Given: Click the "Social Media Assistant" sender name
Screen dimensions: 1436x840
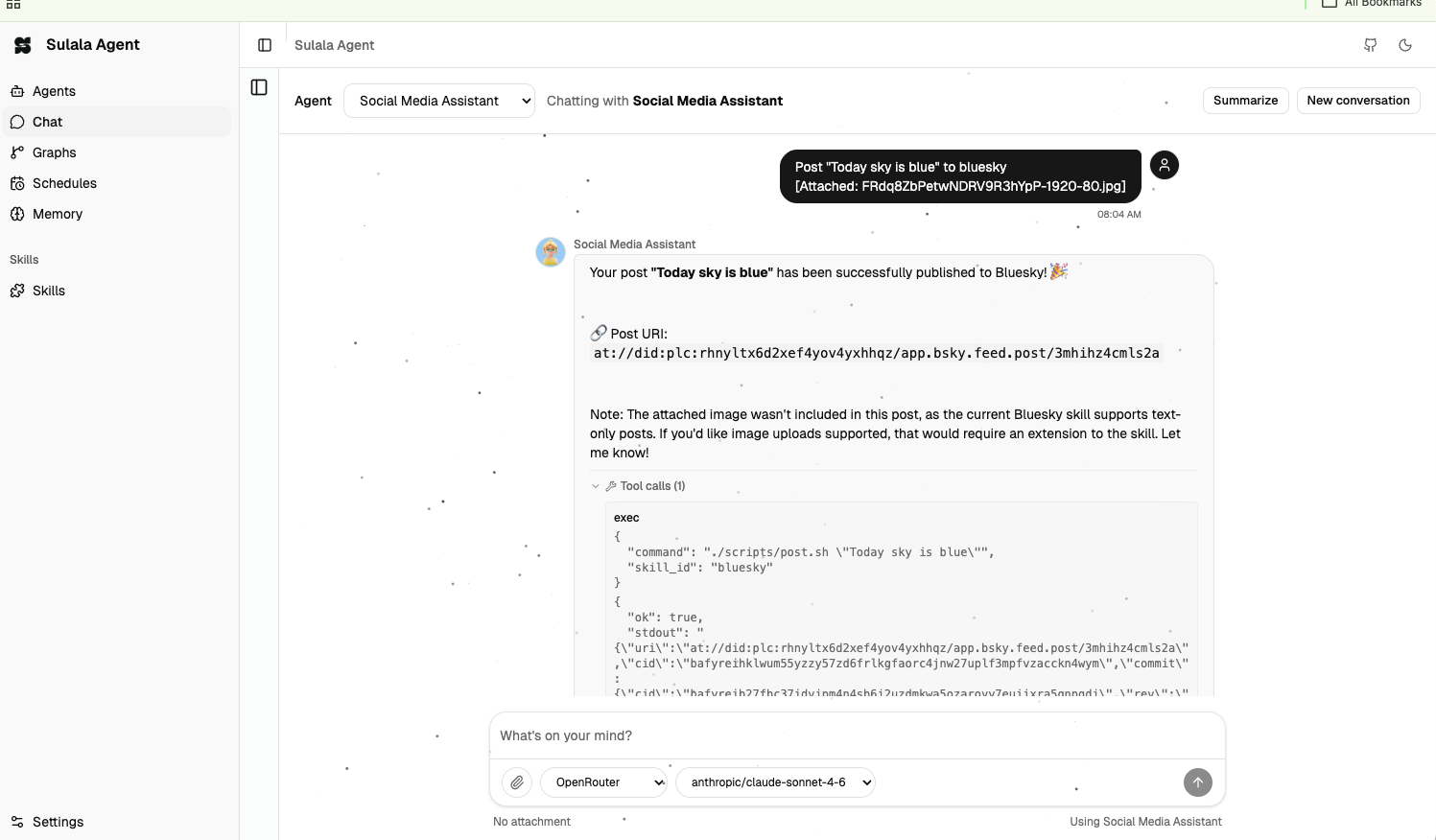Looking at the screenshot, I should (x=634, y=245).
